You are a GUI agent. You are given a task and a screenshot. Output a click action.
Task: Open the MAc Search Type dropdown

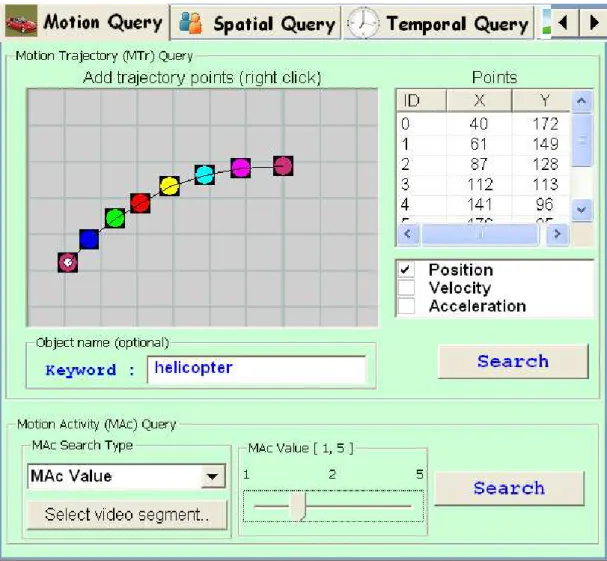pyautogui.click(x=213, y=476)
